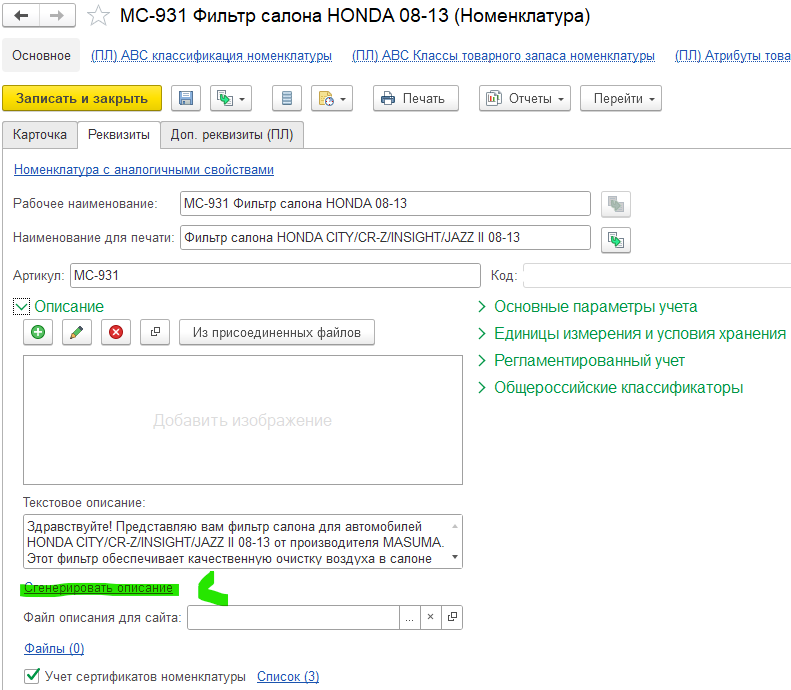Open the Список (3) link
The width and height of the screenshot is (791, 690).
pos(288,676)
